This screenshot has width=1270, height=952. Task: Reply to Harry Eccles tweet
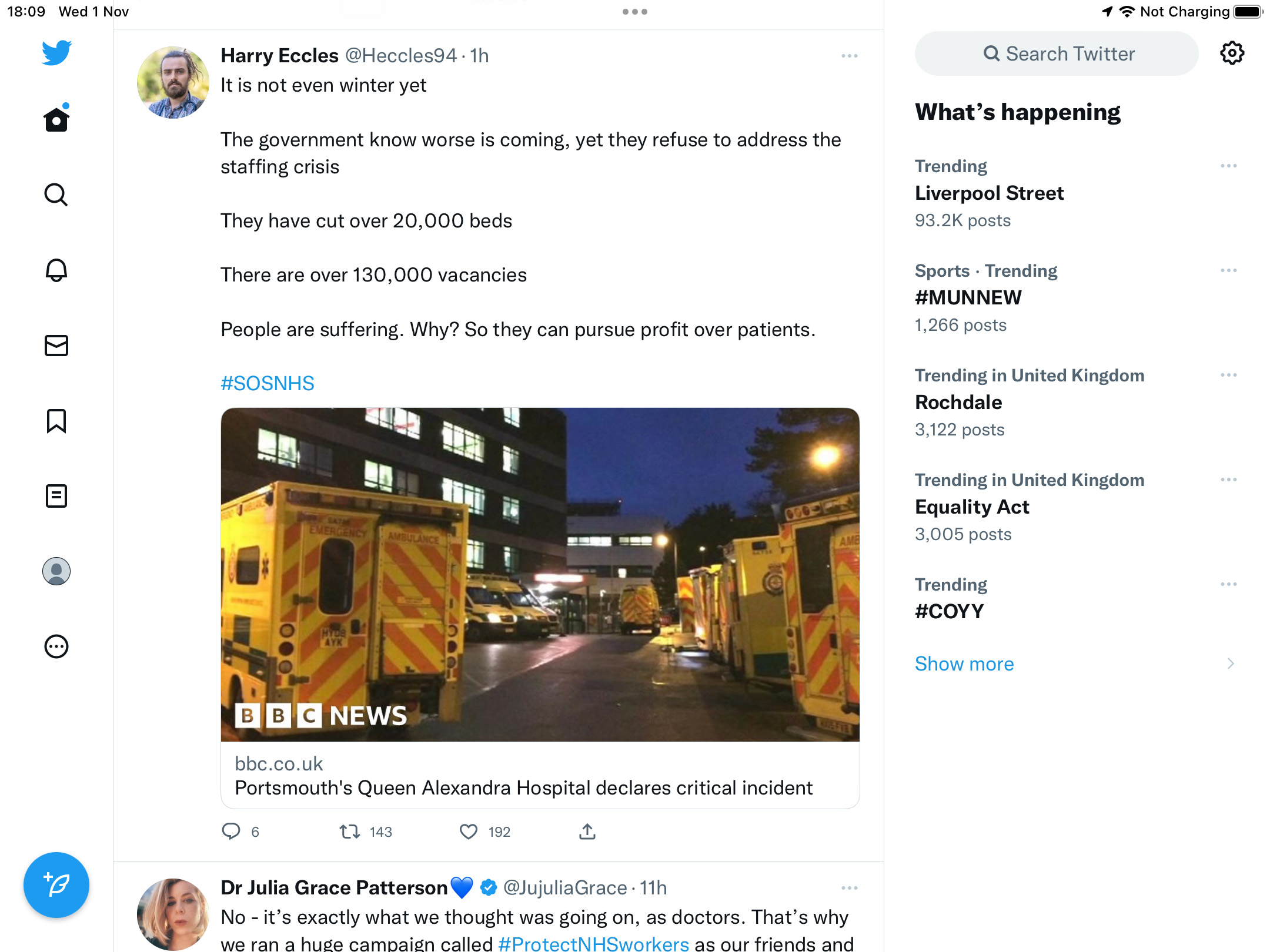coord(231,831)
